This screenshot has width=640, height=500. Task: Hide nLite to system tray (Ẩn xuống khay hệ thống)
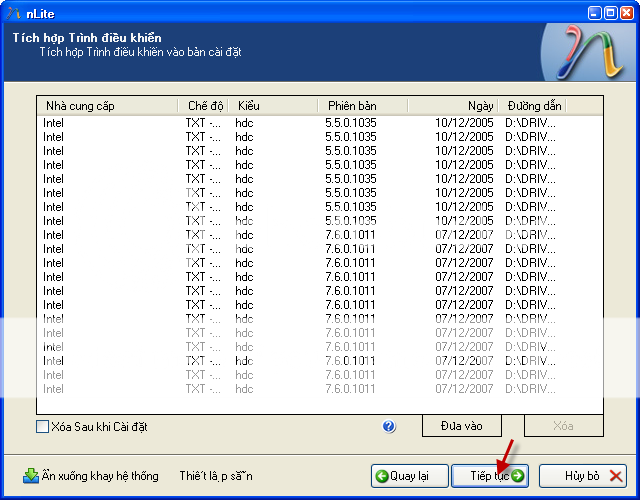pyautogui.click(x=91, y=476)
